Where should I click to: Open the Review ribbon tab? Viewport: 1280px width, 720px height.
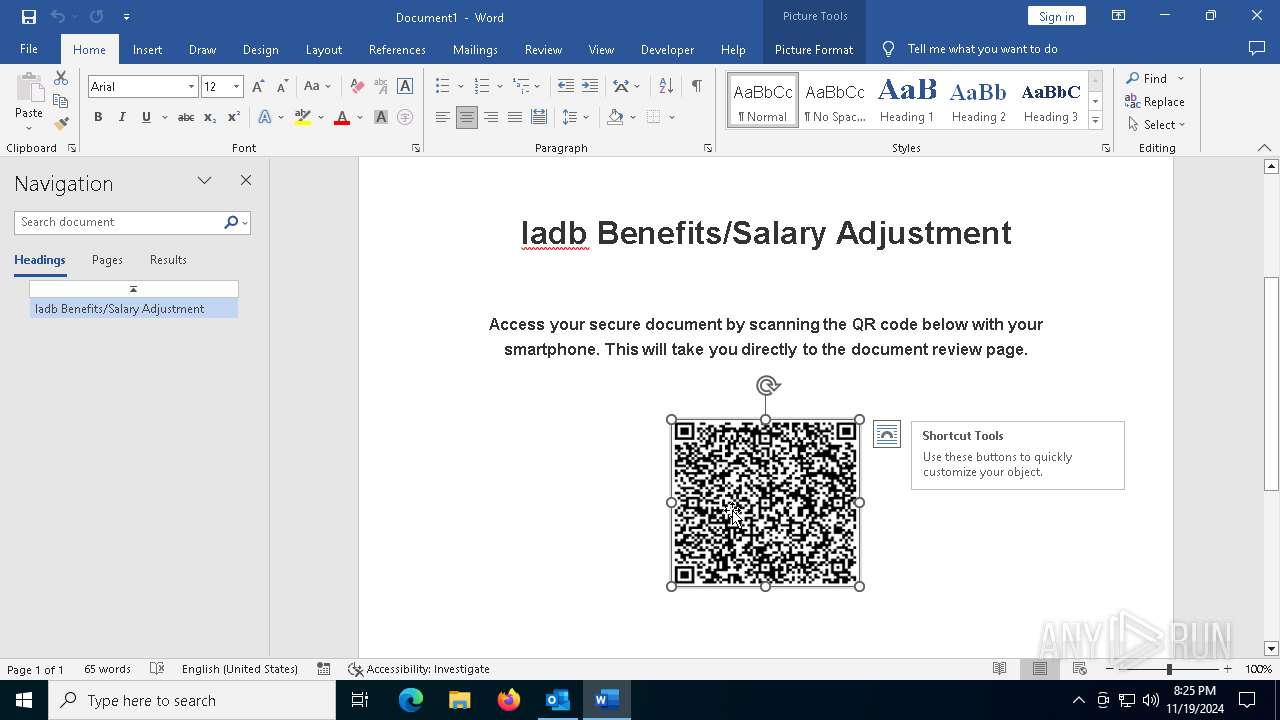coord(543,49)
